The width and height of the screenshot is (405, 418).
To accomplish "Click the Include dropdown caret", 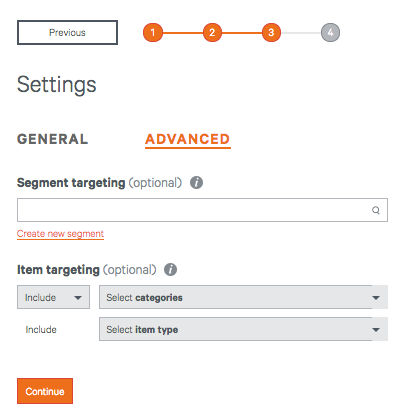I will (78, 298).
